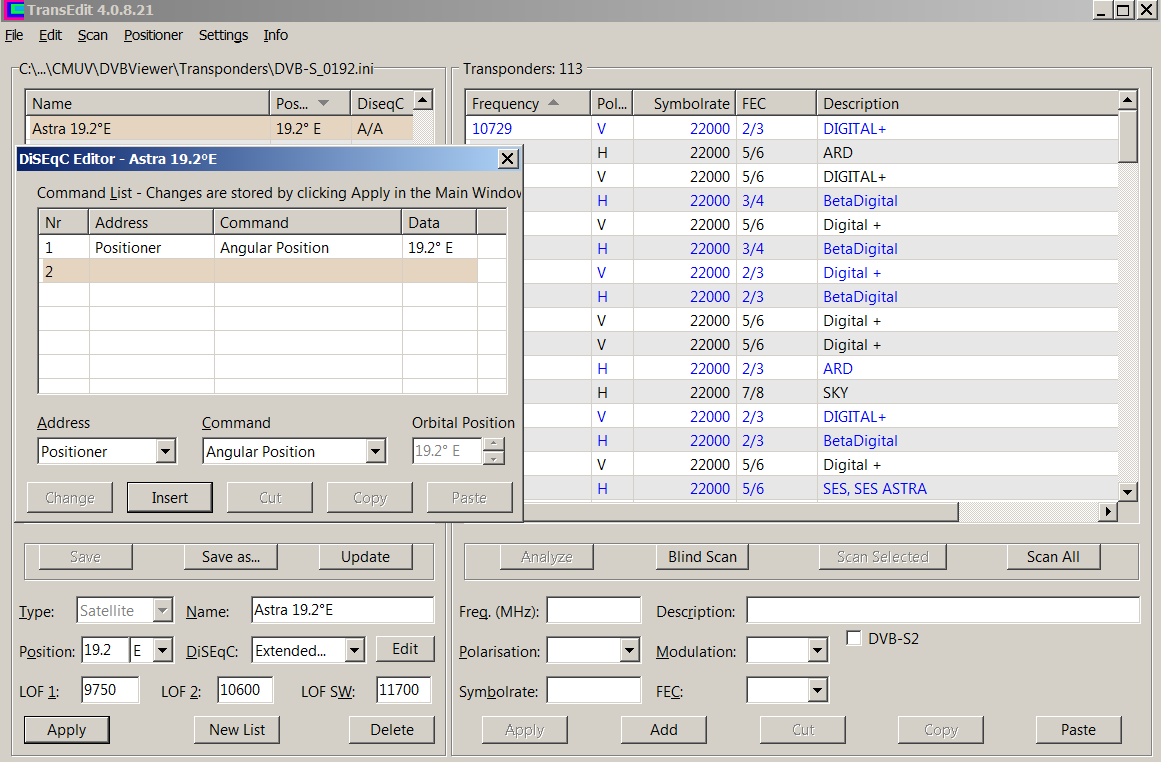This screenshot has width=1161, height=762.
Task: Click Orbital Position spinner up arrow
Action: (x=493, y=444)
